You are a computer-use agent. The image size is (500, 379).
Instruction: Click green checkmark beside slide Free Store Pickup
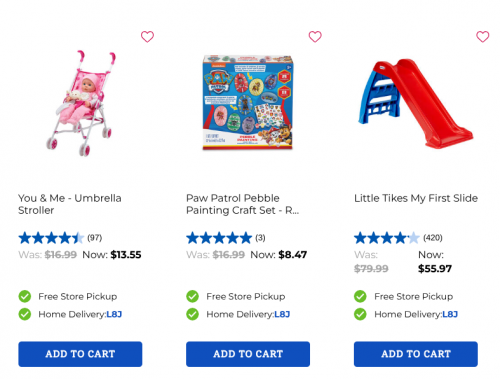pyautogui.click(x=360, y=296)
